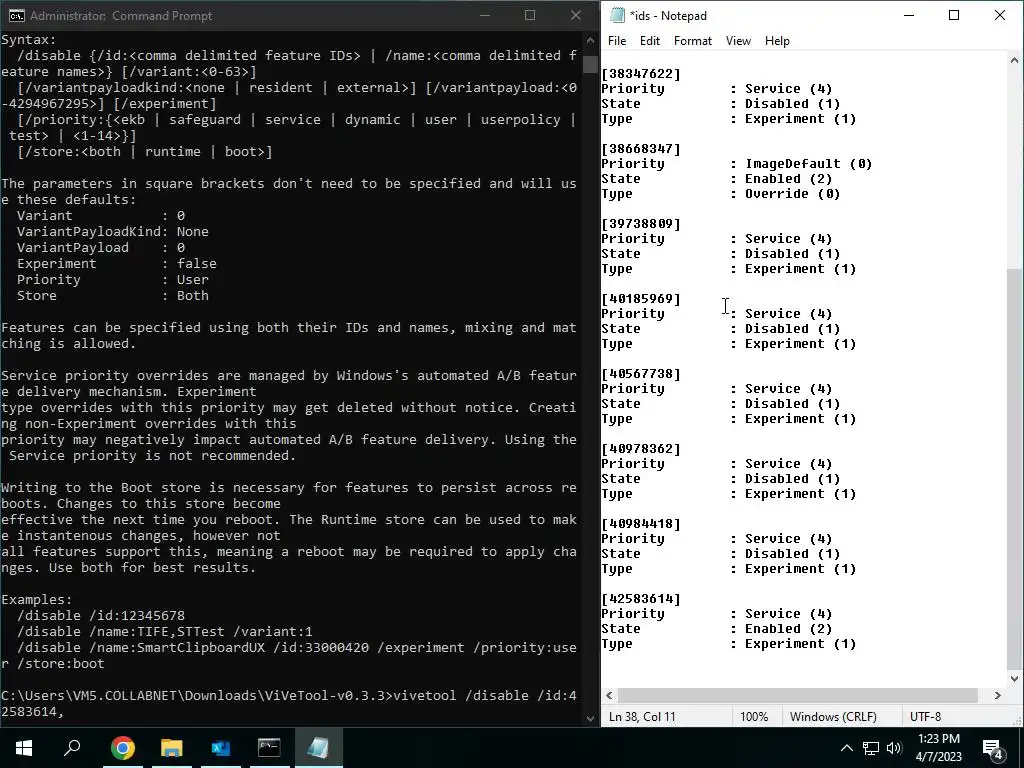Click 'Enabled (2)' under ID 42583614
Screen dimensions: 1024x768
pyautogui.click(x=788, y=629)
